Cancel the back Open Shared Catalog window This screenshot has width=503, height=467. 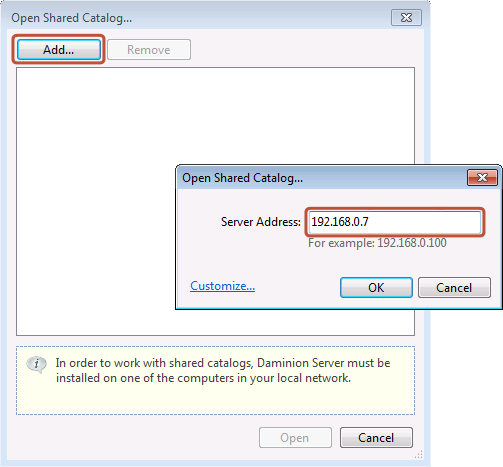pos(376,437)
